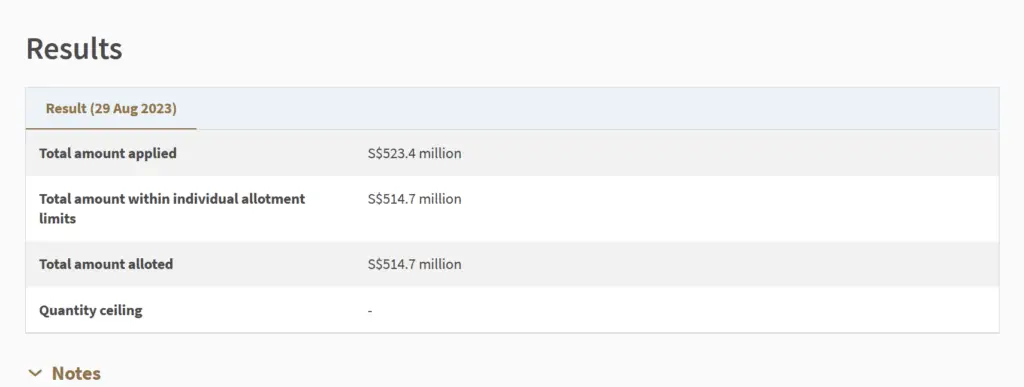Image resolution: width=1024 pixels, height=387 pixels.
Task: Click empty tab strip beside Result tab
Action: point(598,108)
